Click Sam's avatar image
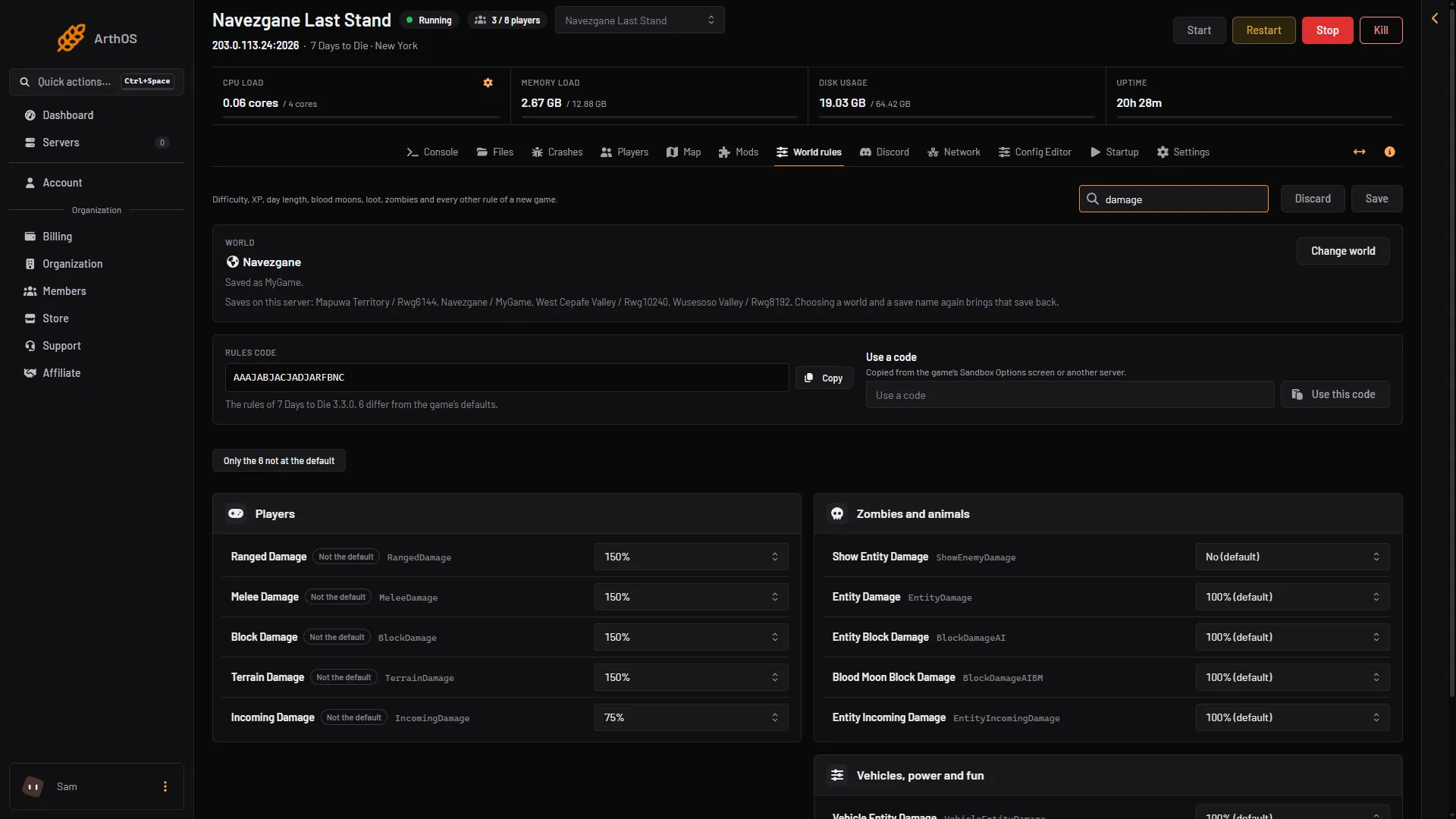 pyautogui.click(x=33, y=786)
